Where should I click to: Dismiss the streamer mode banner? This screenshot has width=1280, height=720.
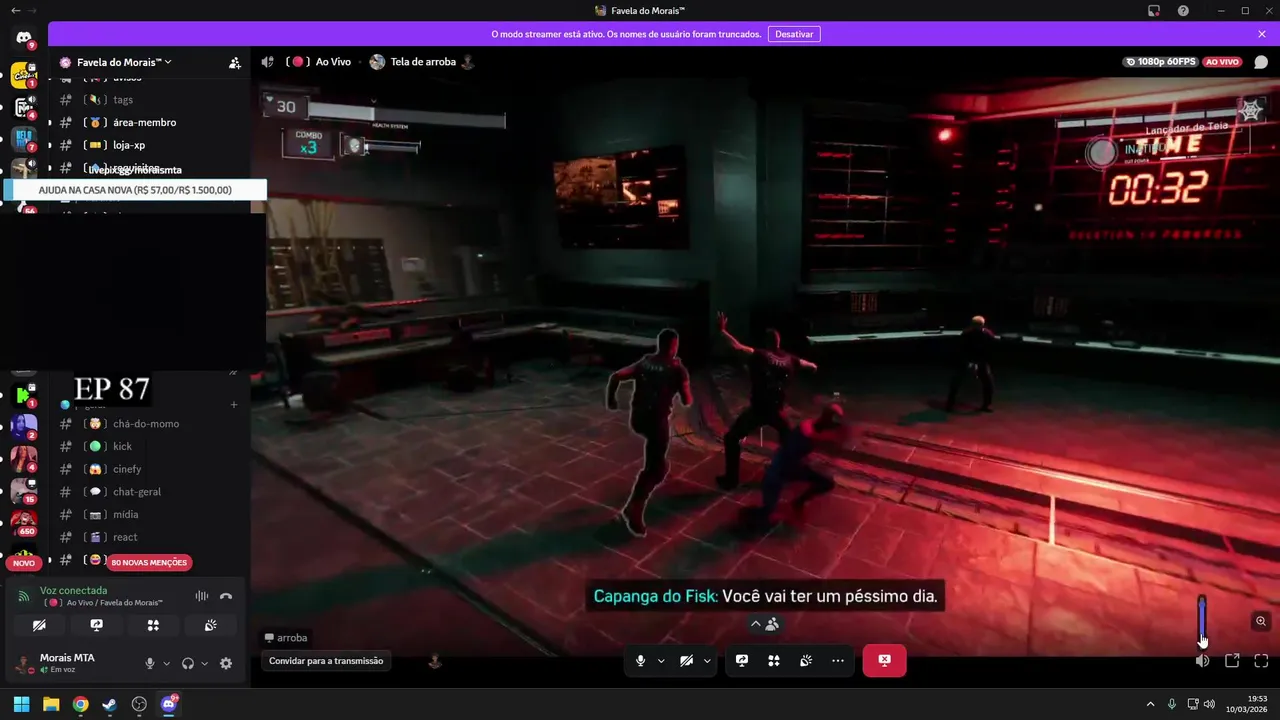tap(1262, 34)
